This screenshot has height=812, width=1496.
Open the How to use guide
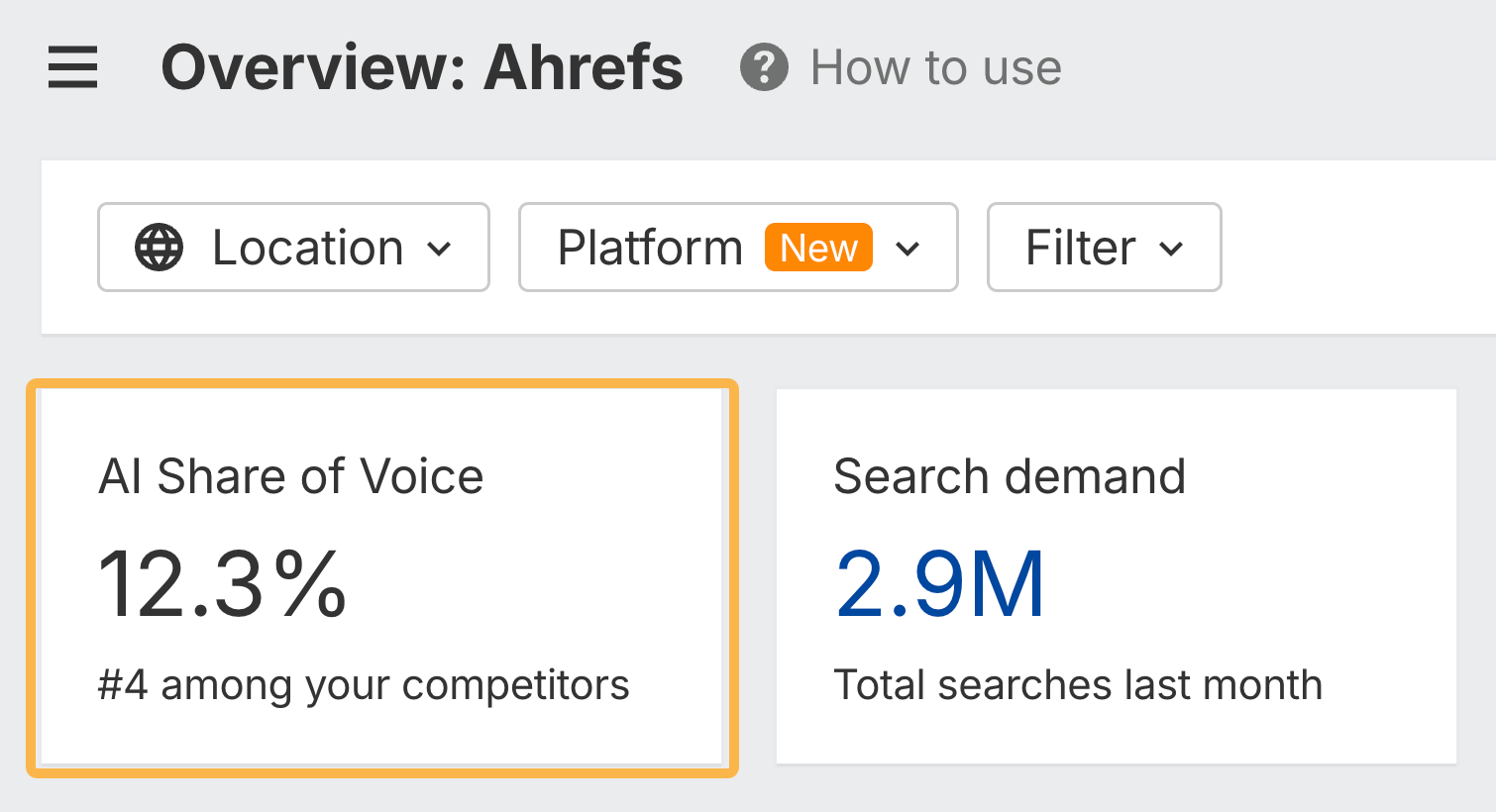click(935, 67)
